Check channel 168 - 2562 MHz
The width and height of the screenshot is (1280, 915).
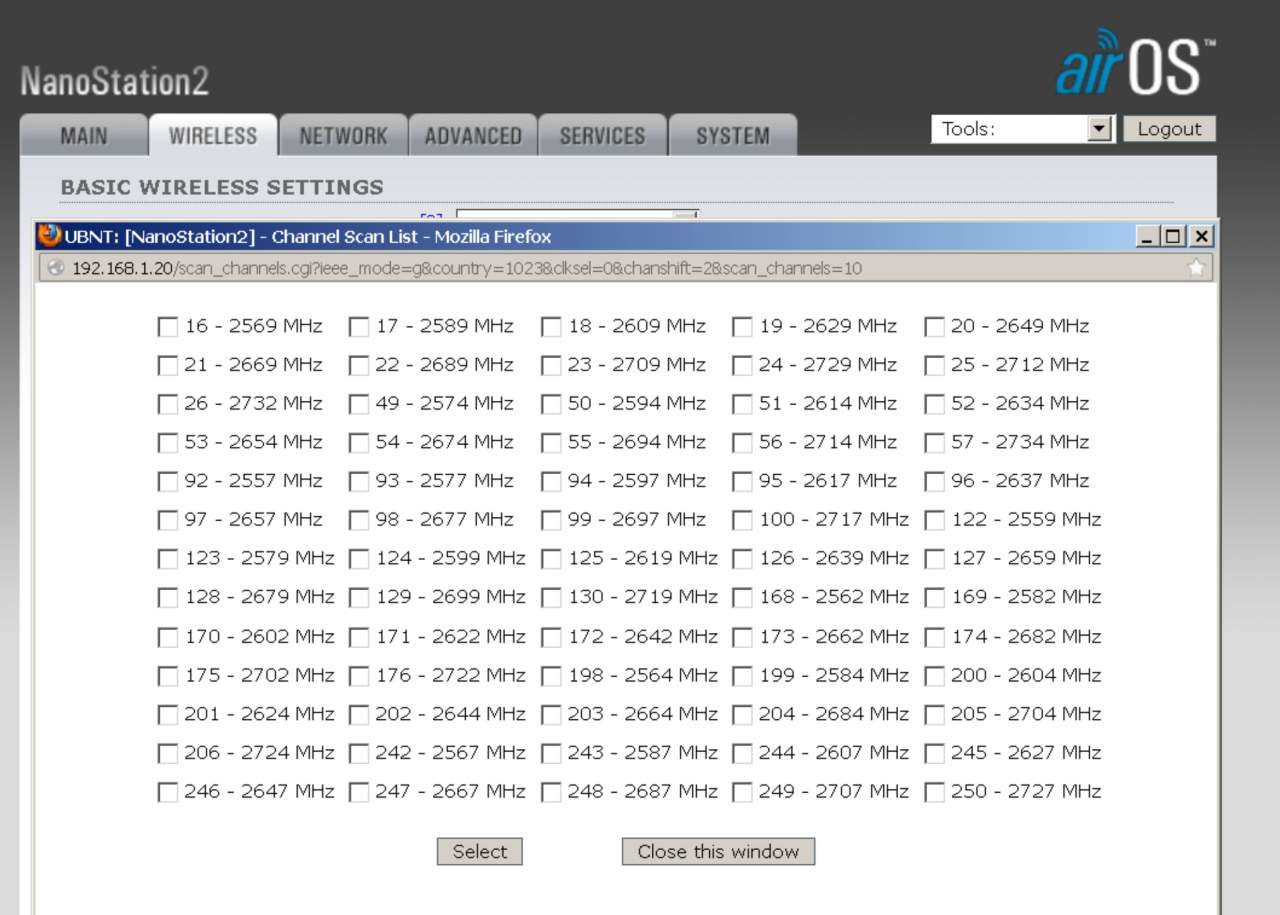click(742, 598)
